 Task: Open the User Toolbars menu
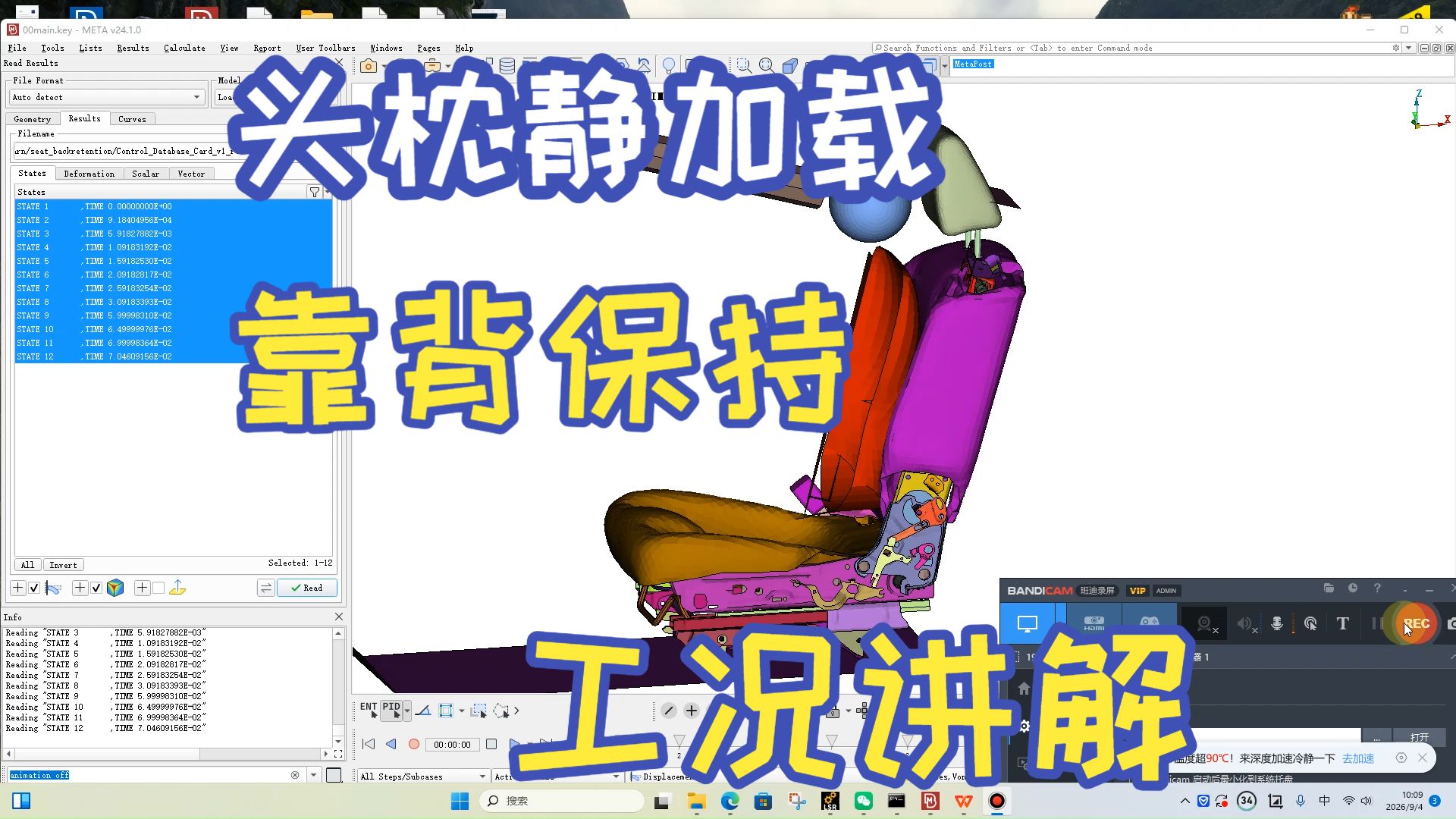pos(325,48)
